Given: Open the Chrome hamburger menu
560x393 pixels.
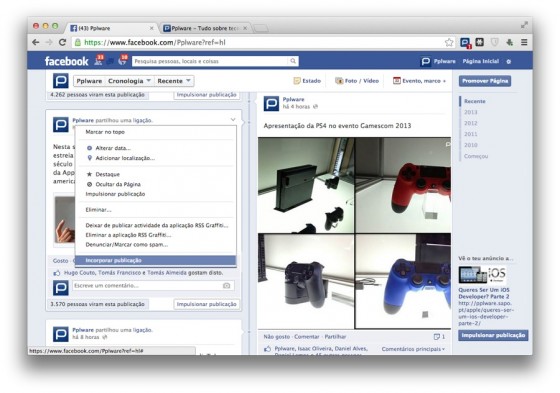Looking at the screenshot, I should tap(524, 43).
